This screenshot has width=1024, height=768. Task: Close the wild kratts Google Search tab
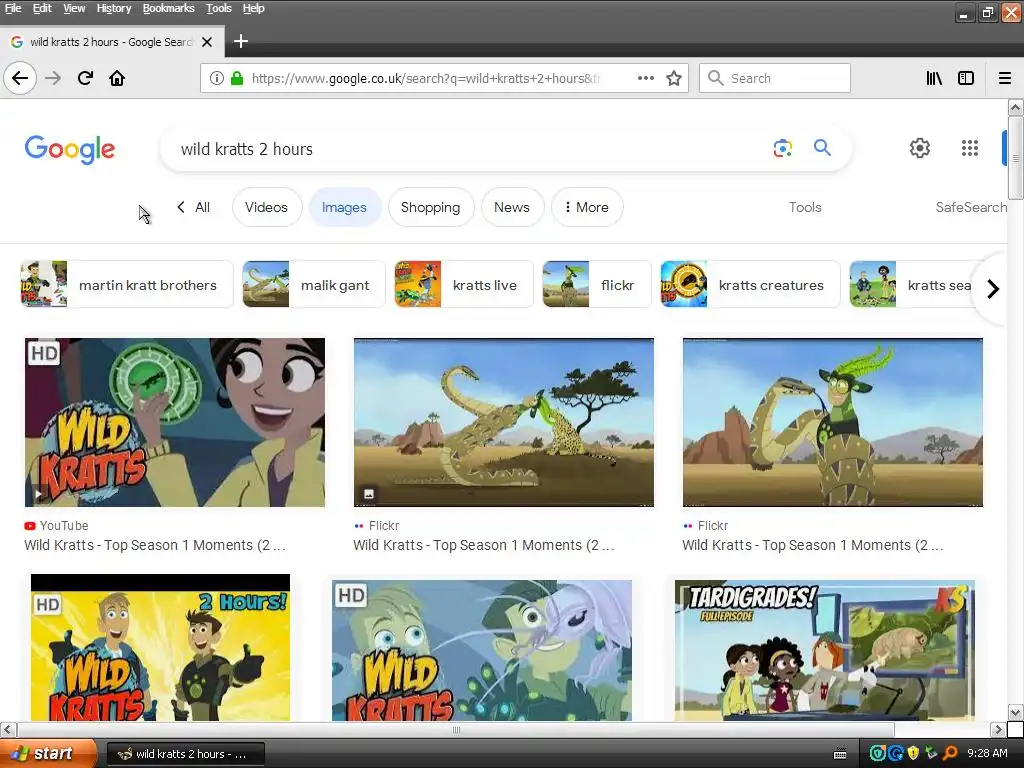click(x=207, y=42)
